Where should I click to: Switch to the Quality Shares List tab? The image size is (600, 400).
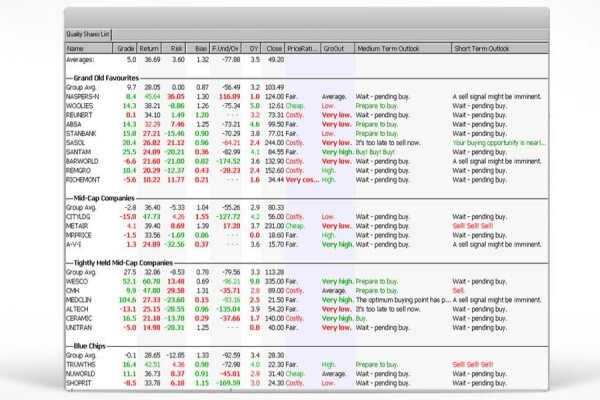pos(88,34)
